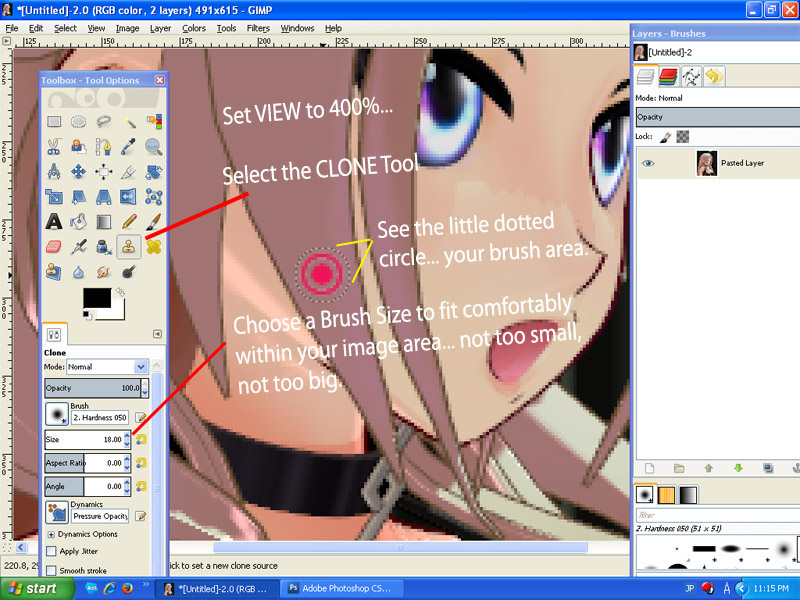Image resolution: width=800 pixels, height=600 pixels.
Task: Open the Dynamics picker button
Action: click(57, 512)
